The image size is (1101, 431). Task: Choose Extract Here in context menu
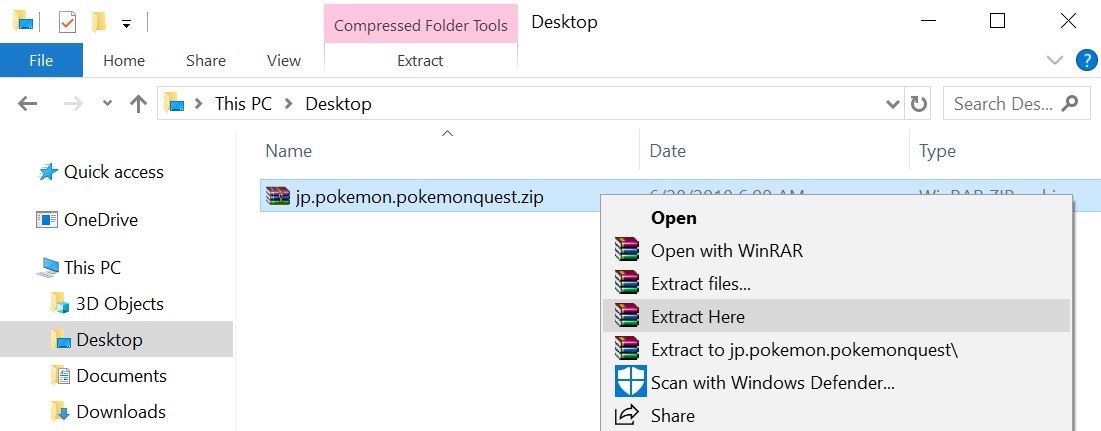click(836, 317)
